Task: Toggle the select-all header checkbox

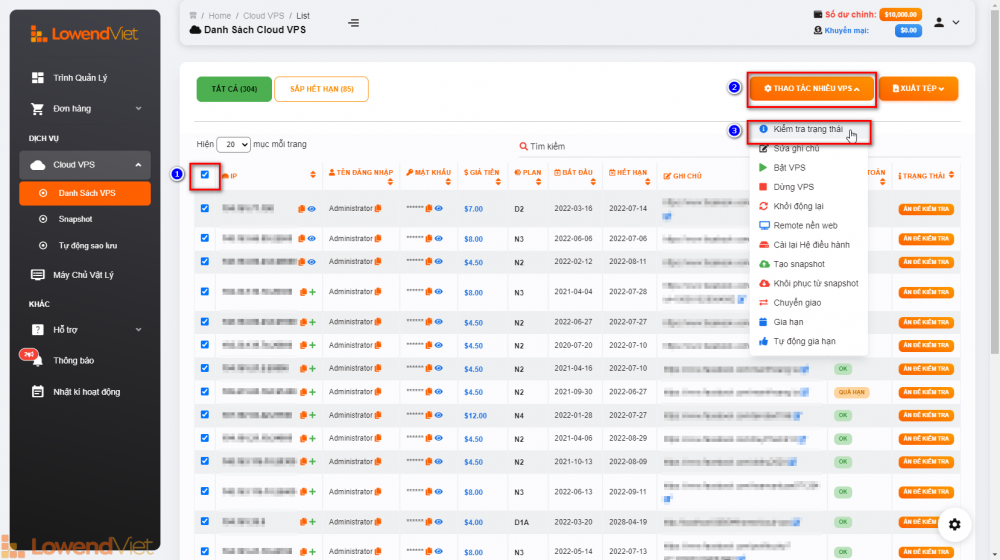Action: 205,174
